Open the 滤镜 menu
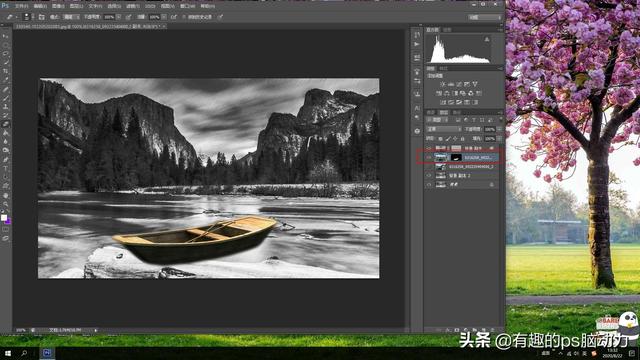Viewport: 640px width, 360px height. click(x=132, y=6)
